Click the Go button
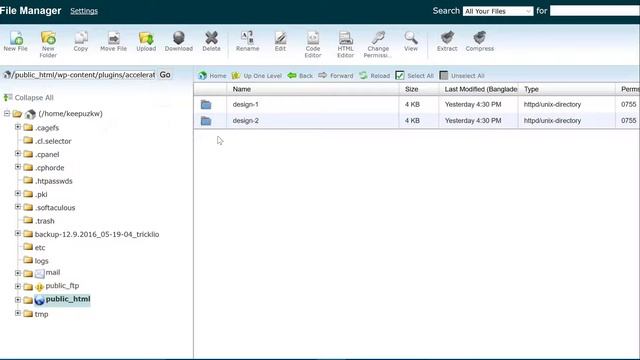The image size is (640, 360). (165, 75)
